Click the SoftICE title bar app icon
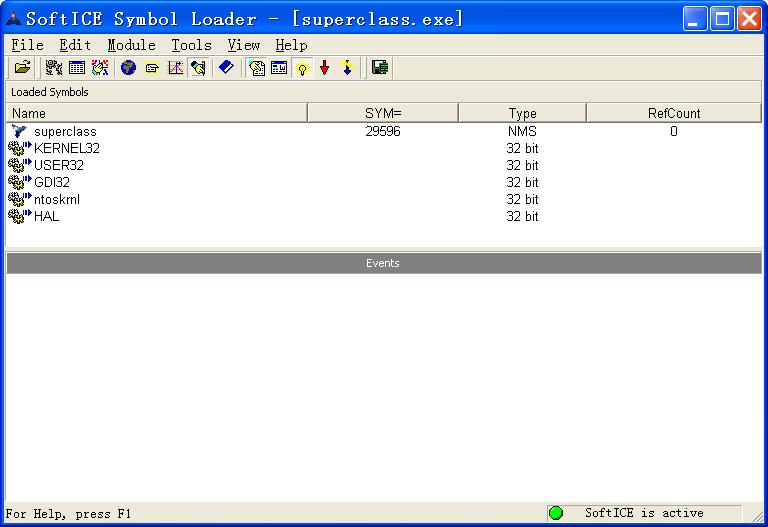Screen dimensions: 768x527 pyautogui.click(x=13, y=19)
